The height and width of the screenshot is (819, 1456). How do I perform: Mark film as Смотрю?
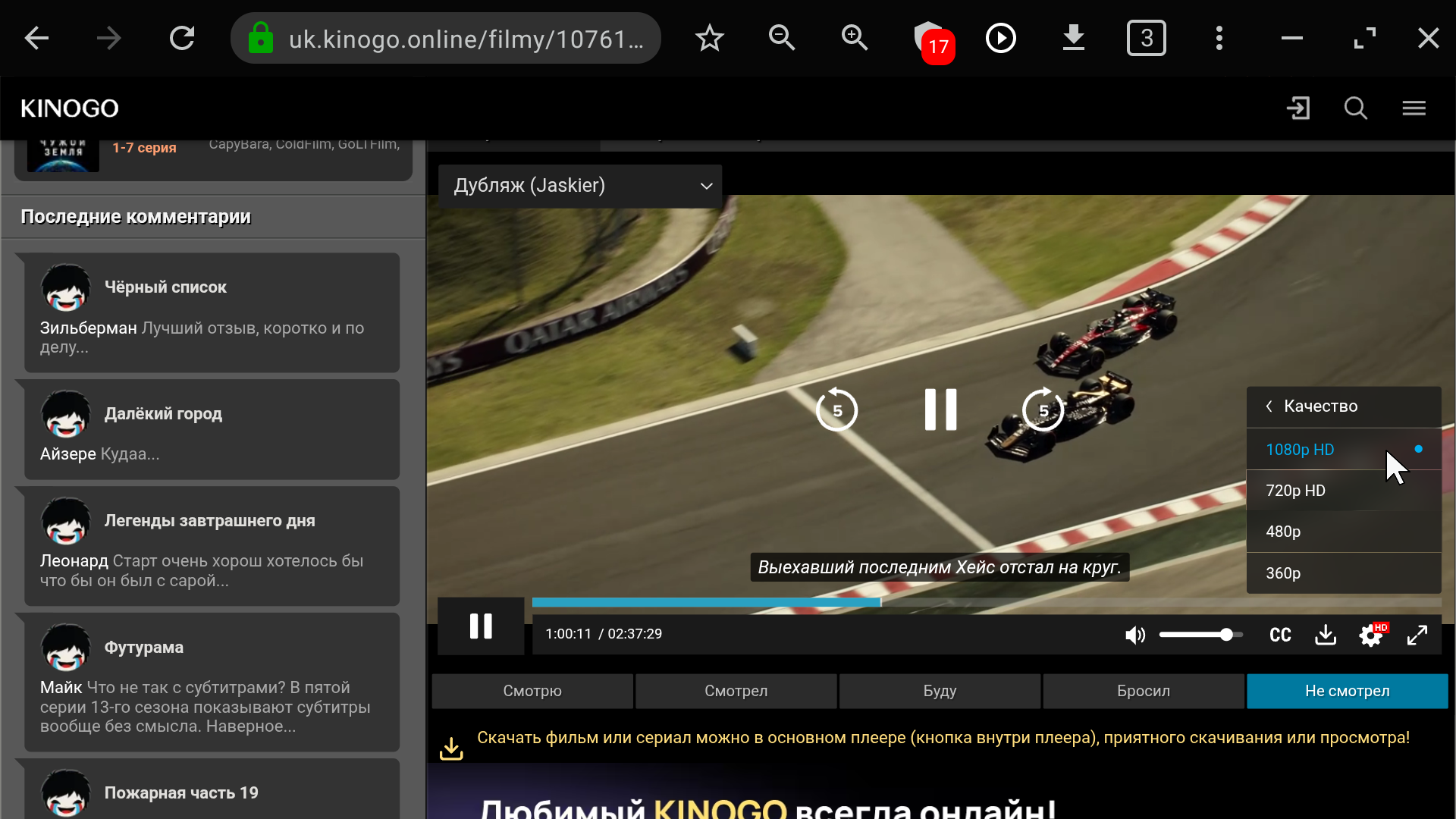click(x=532, y=691)
